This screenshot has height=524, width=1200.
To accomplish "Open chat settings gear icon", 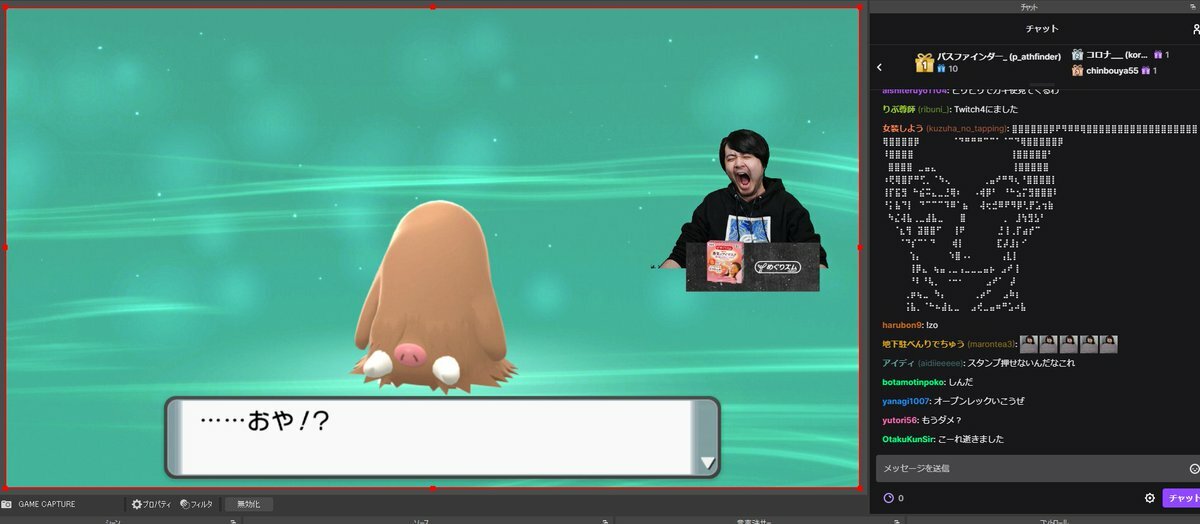I will point(1150,498).
